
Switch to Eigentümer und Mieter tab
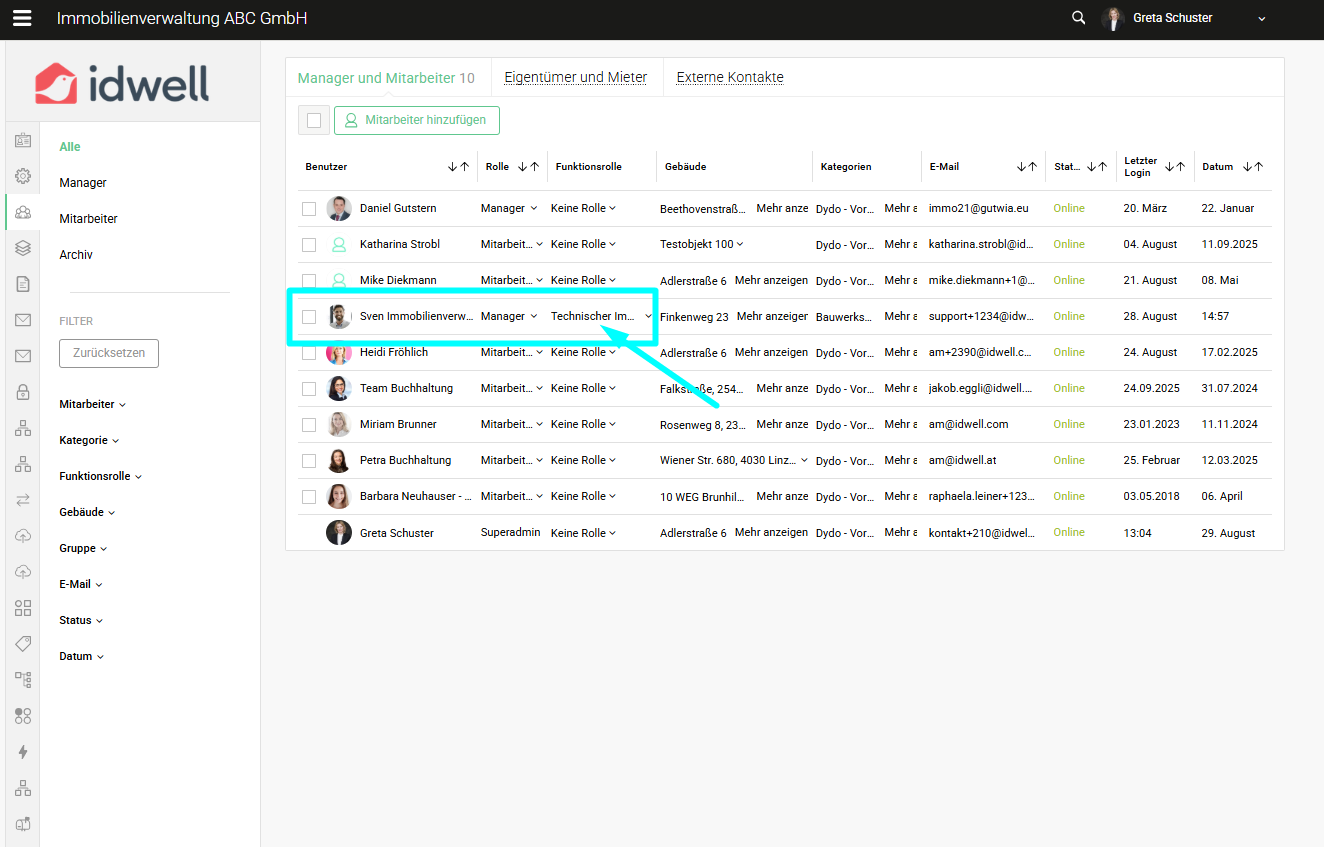[575, 77]
